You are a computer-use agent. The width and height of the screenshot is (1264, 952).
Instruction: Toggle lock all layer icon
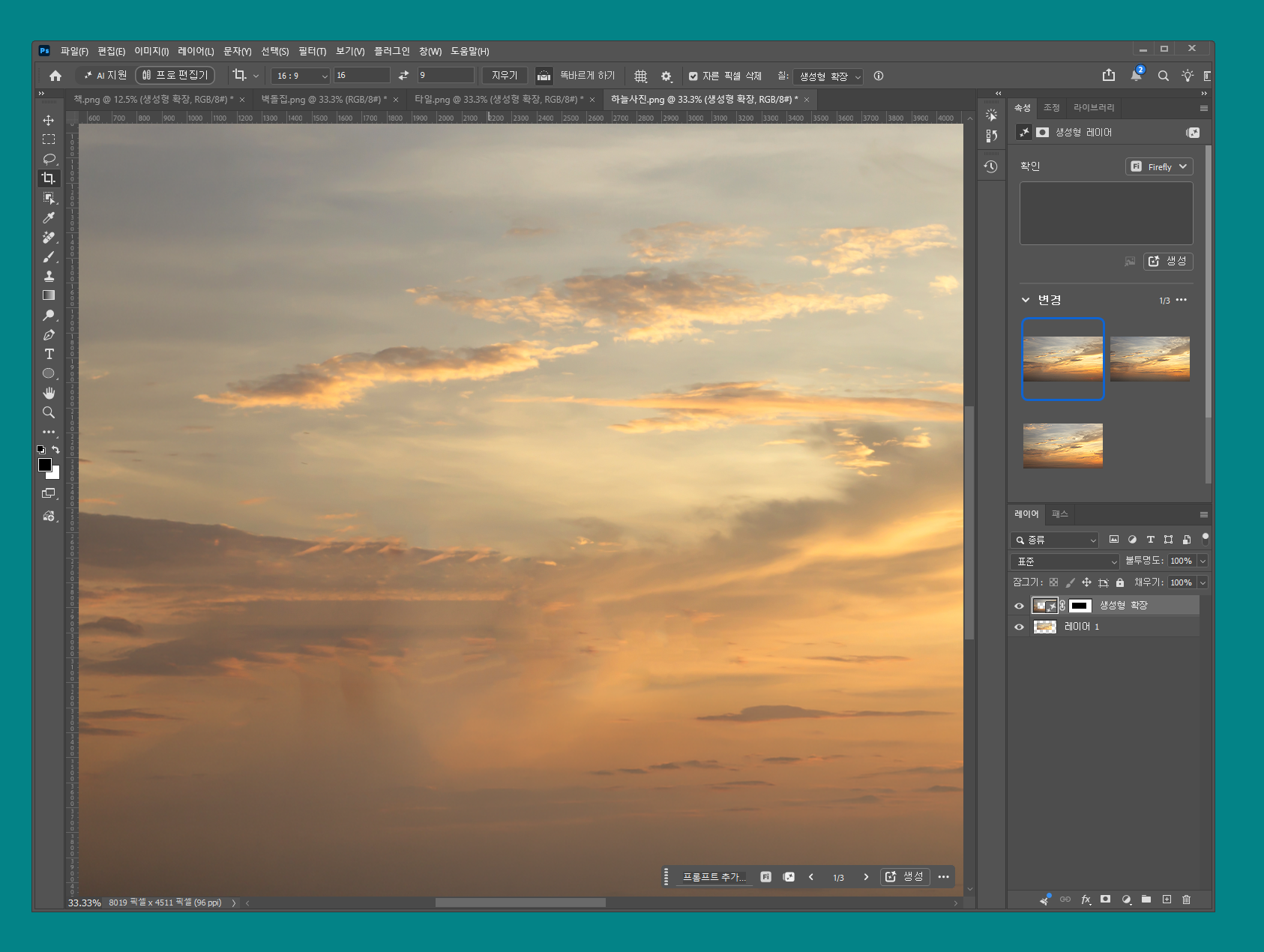[x=1119, y=582]
